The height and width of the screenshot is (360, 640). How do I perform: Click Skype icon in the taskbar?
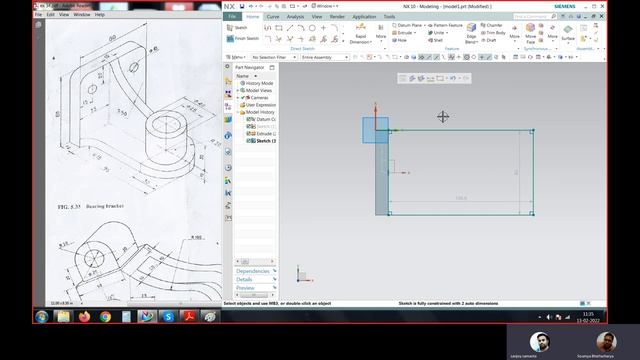pyautogui.click(x=168, y=316)
